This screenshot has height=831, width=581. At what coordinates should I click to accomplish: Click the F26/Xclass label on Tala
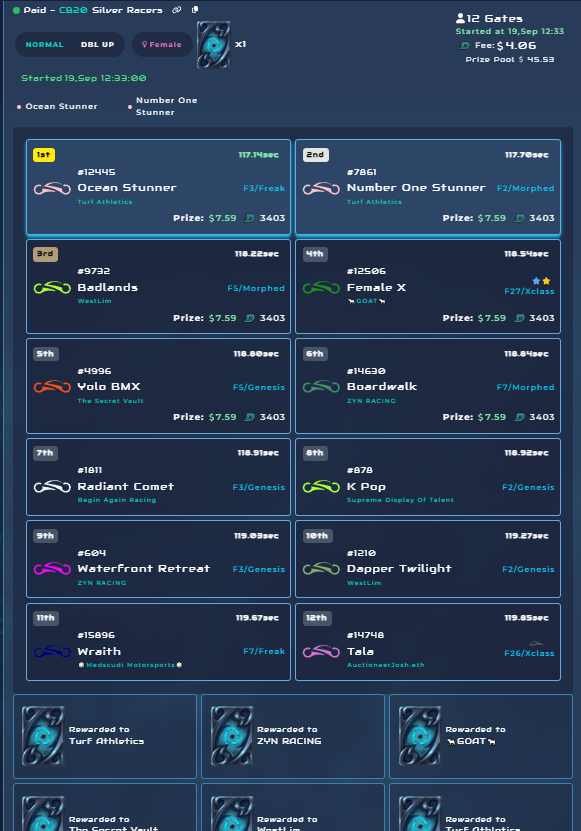click(x=529, y=653)
